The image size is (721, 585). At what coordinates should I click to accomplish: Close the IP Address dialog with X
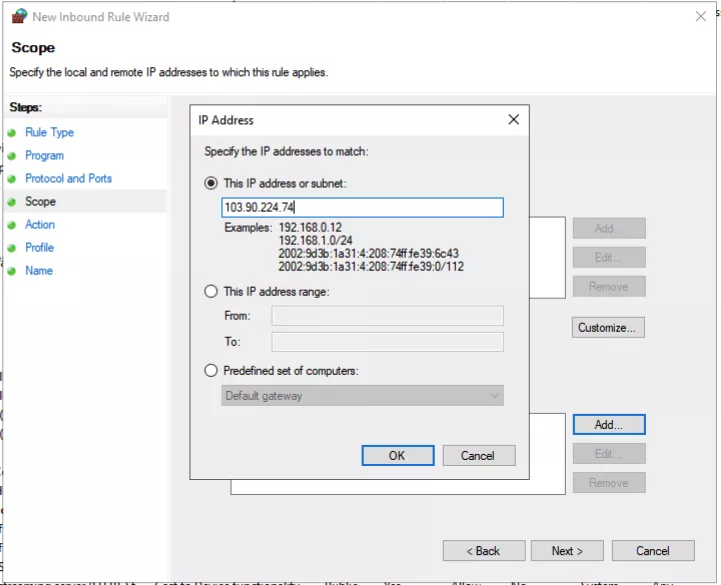(514, 120)
